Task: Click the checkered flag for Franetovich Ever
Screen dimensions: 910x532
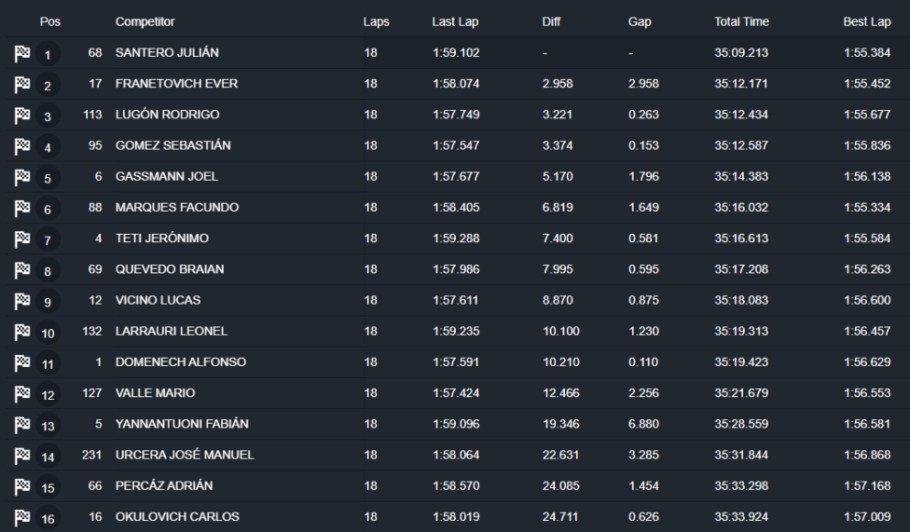Action: tap(22, 84)
